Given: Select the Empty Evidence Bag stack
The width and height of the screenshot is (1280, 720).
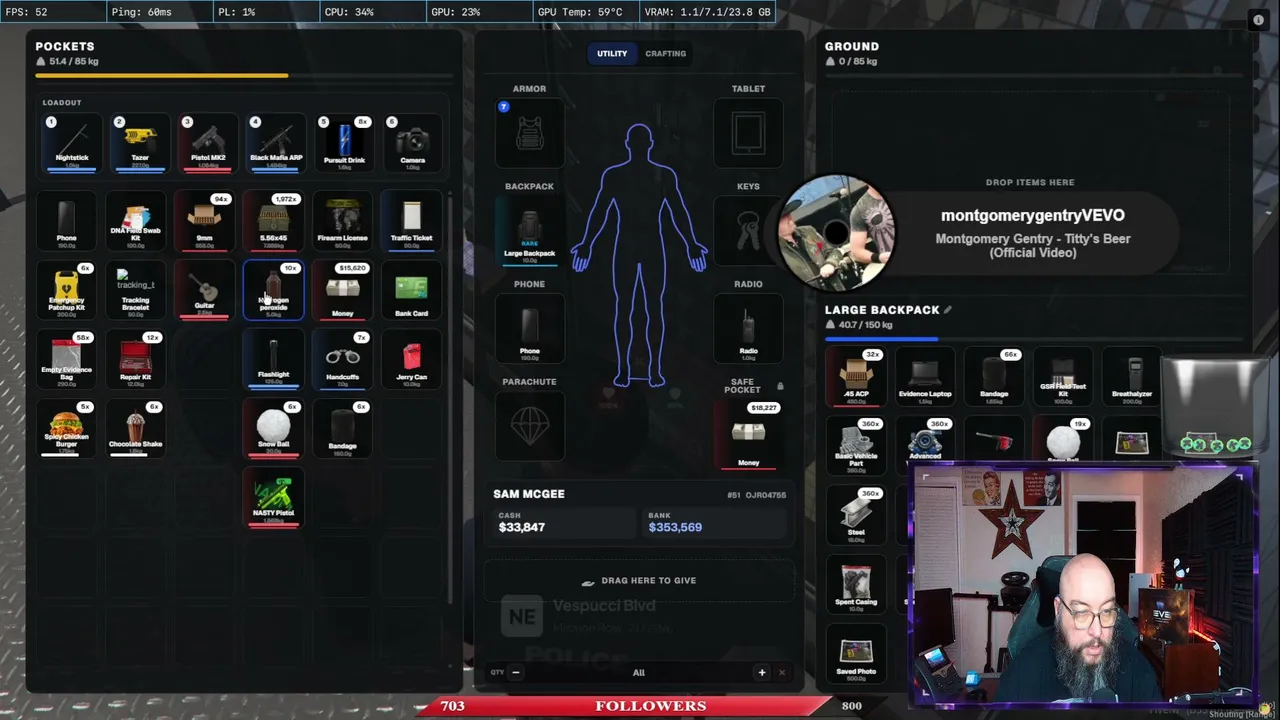Looking at the screenshot, I should (66, 360).
